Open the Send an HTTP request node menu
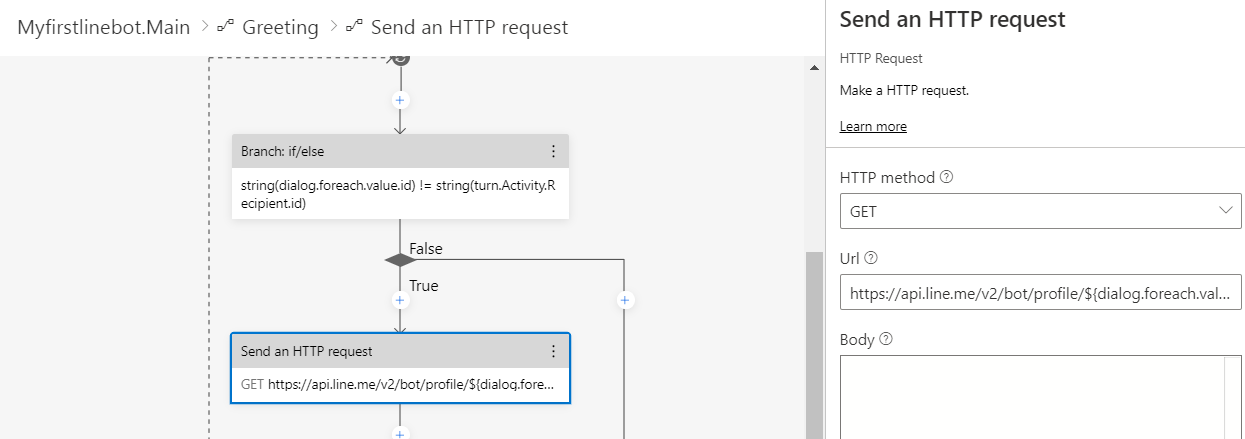Viewport: 1245px width, 439px height. (x=553, y=351)
